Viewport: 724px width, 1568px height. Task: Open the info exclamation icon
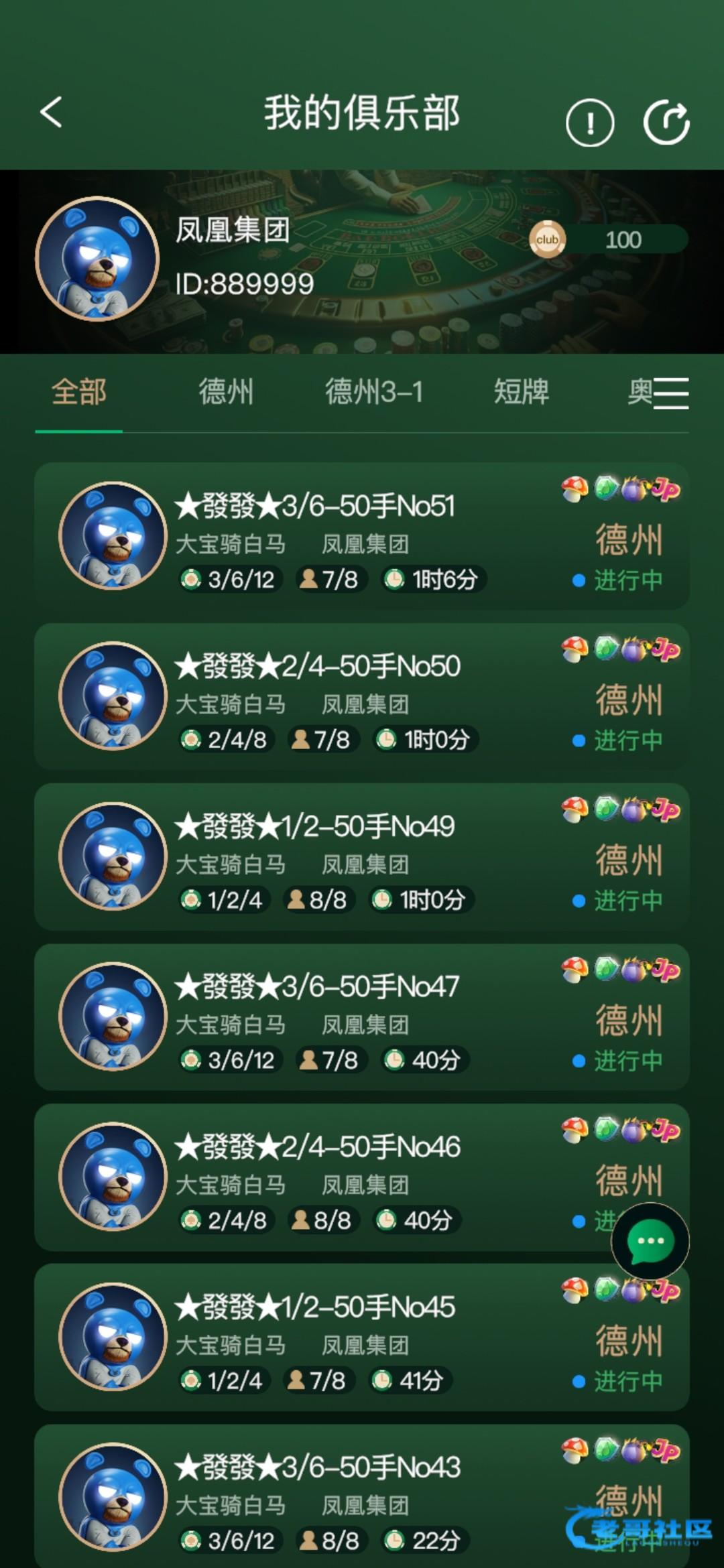(x=590, y=123)
